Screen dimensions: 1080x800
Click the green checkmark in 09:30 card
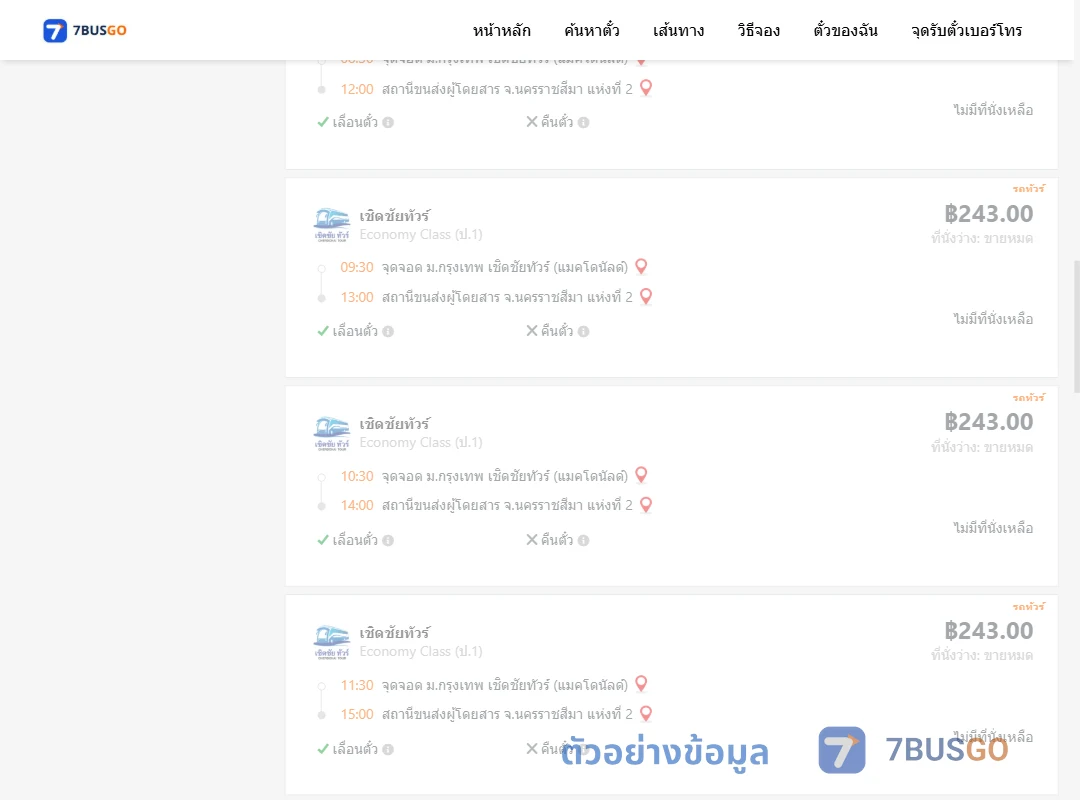click(x=323, y=331)
